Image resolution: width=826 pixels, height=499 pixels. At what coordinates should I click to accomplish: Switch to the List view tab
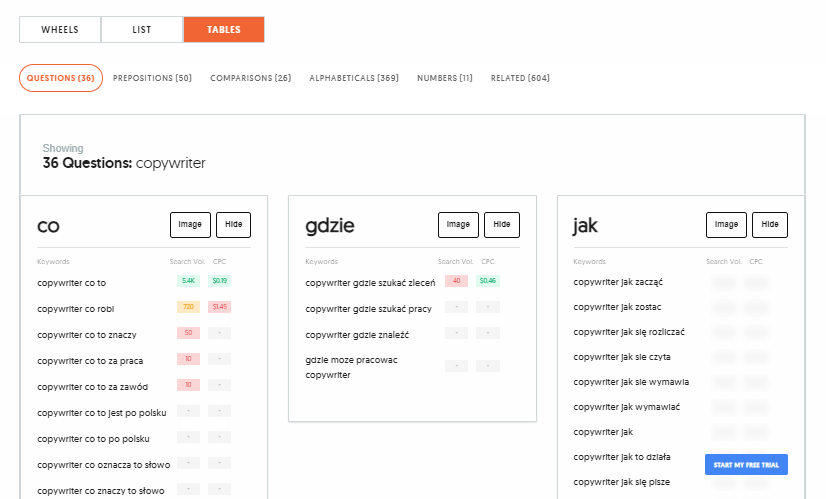(142, 30)
